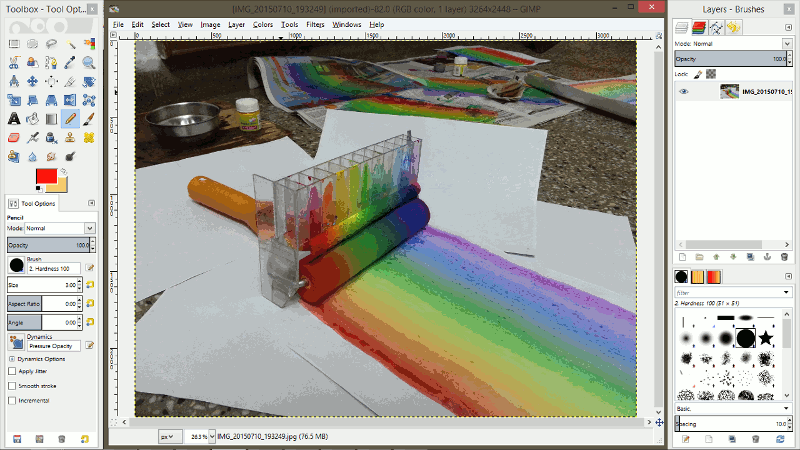
Task: Open the Layer menu
Action: click(x=236, y=24)
